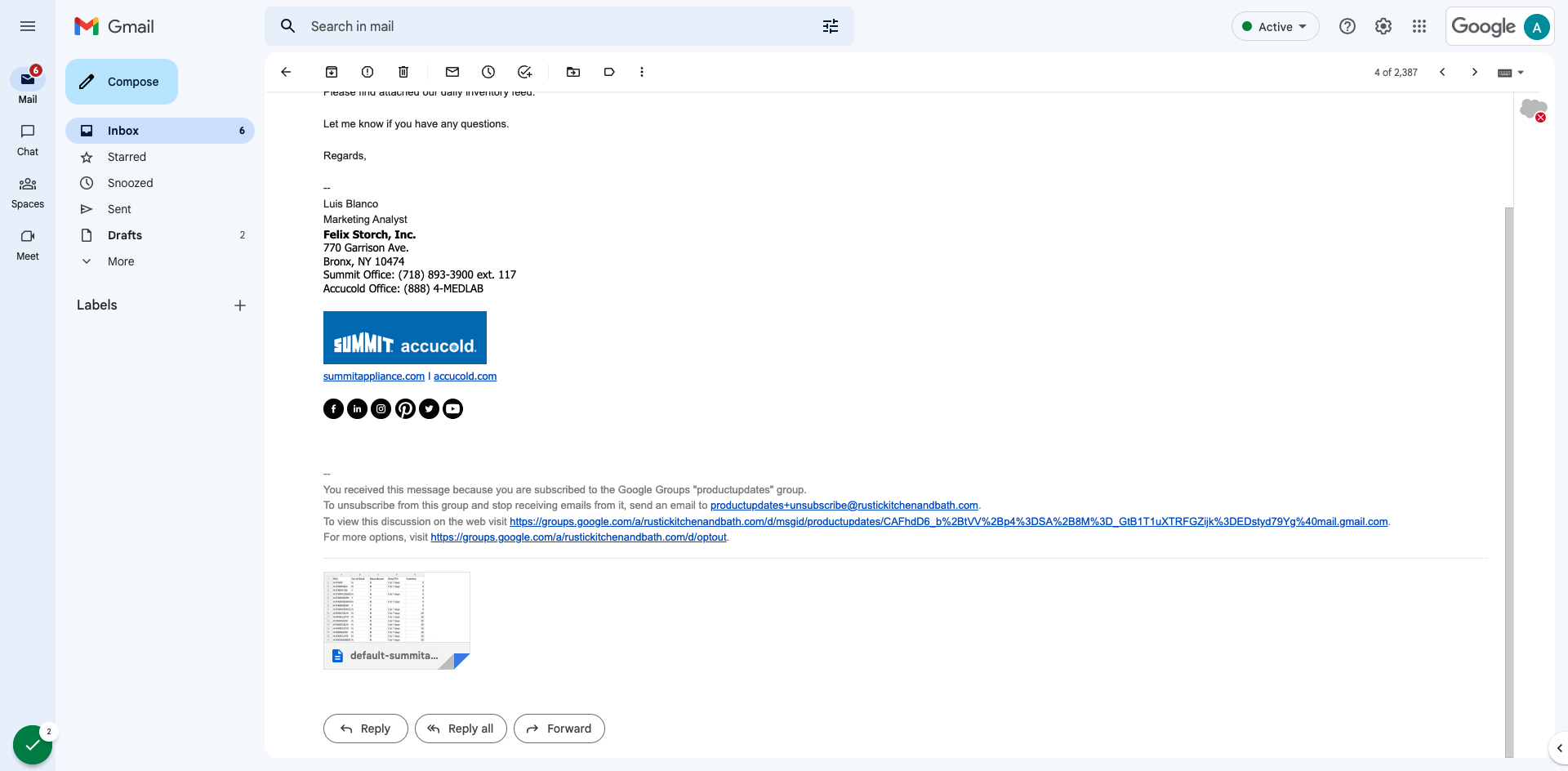Screen dimensions: 1568x771
Task: Add this email to Tasks
Action: pyautogui.click(x=524, y=72)
